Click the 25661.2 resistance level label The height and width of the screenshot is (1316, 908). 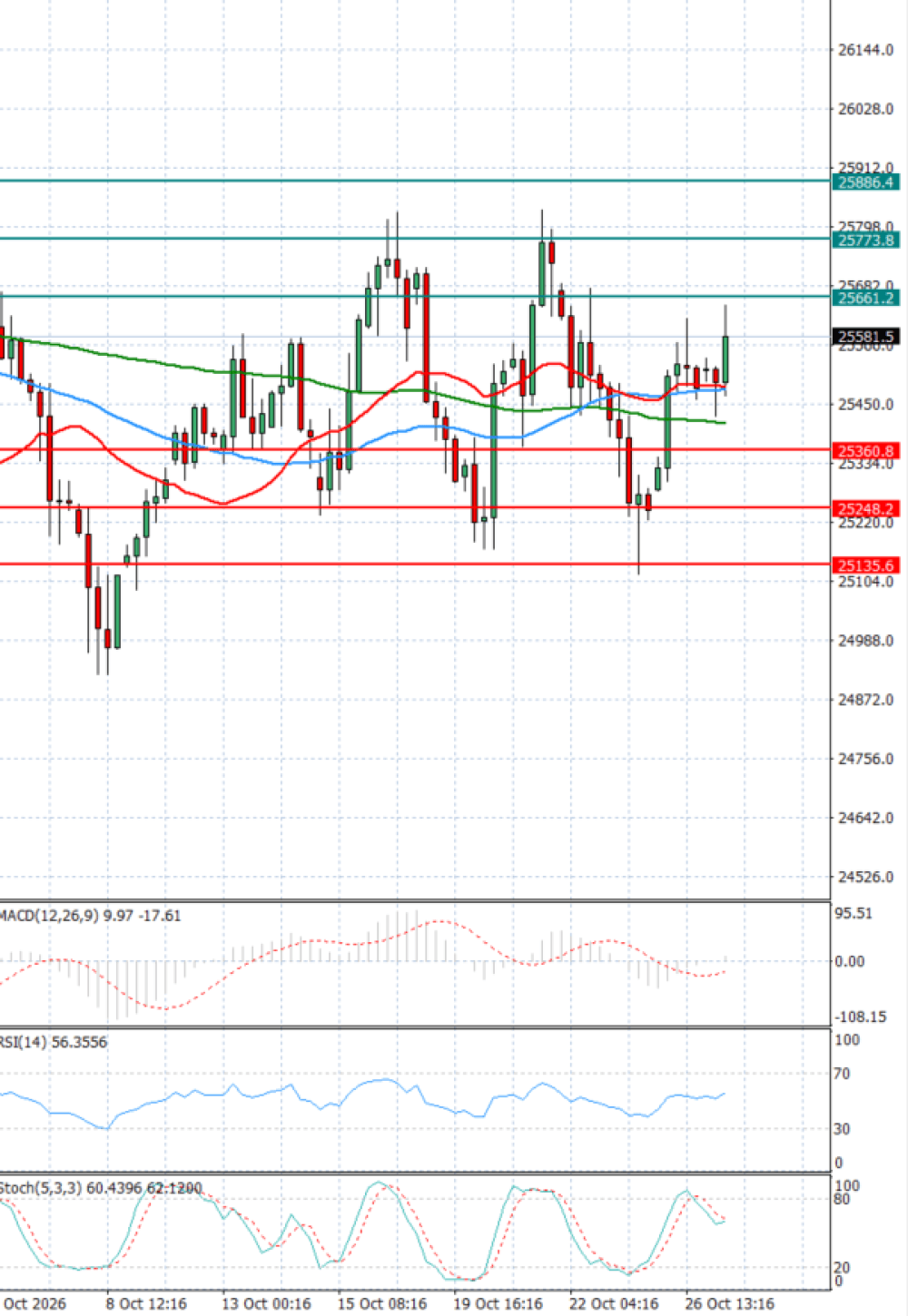[866, 299]
